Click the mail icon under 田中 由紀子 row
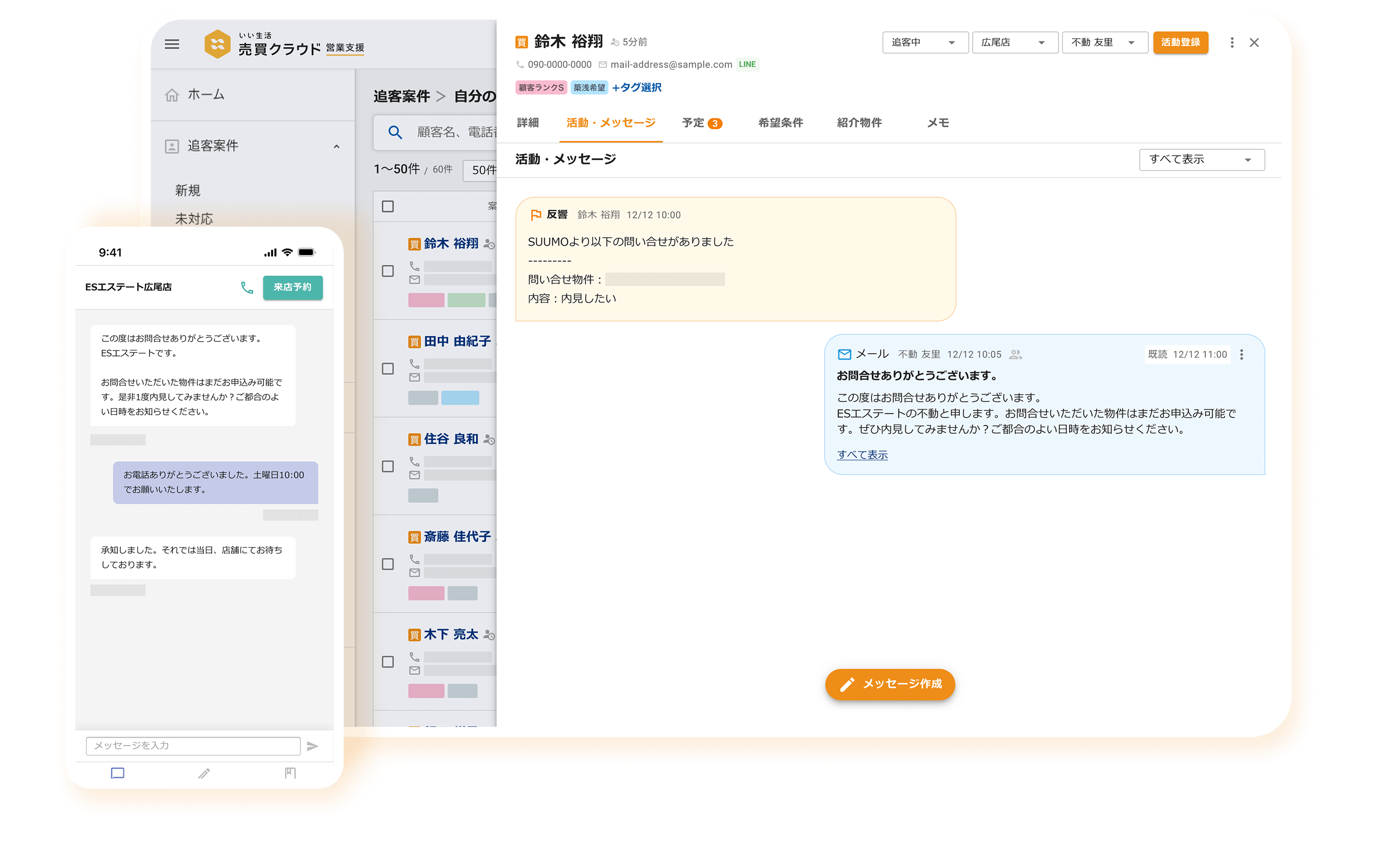Screen dimensions: 1400x856 click(x=414, y=377)
